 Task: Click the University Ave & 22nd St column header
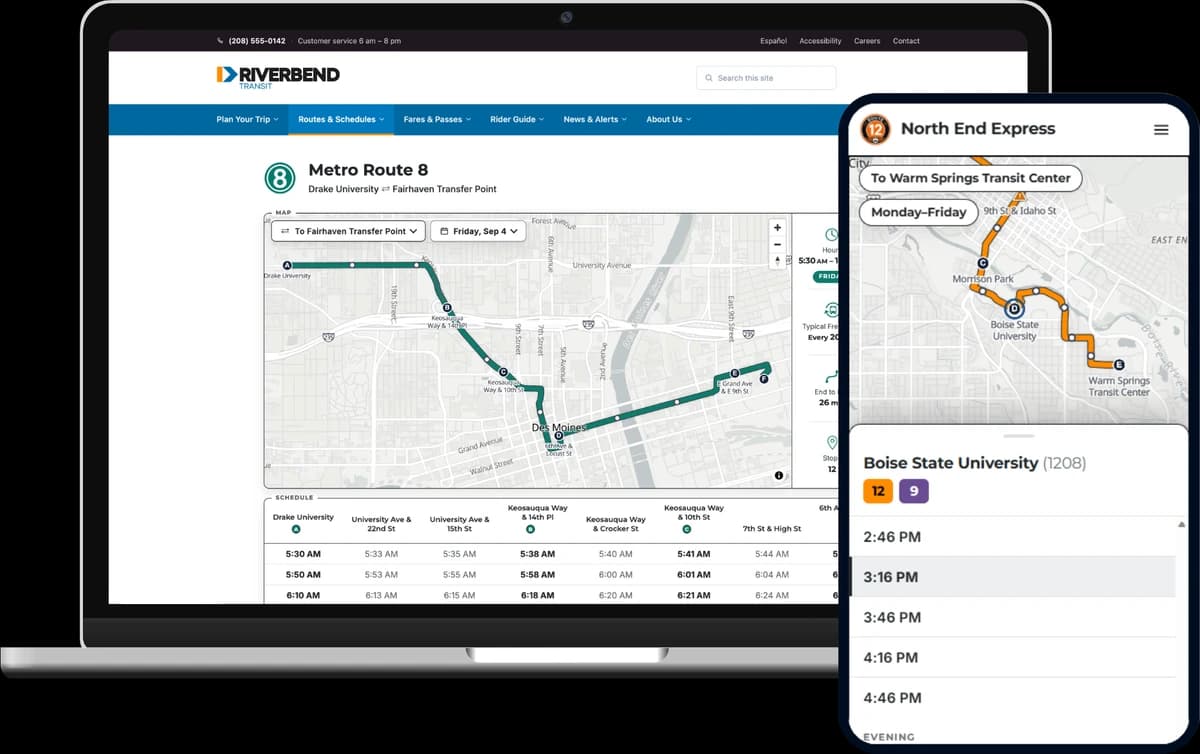(381, 524)
